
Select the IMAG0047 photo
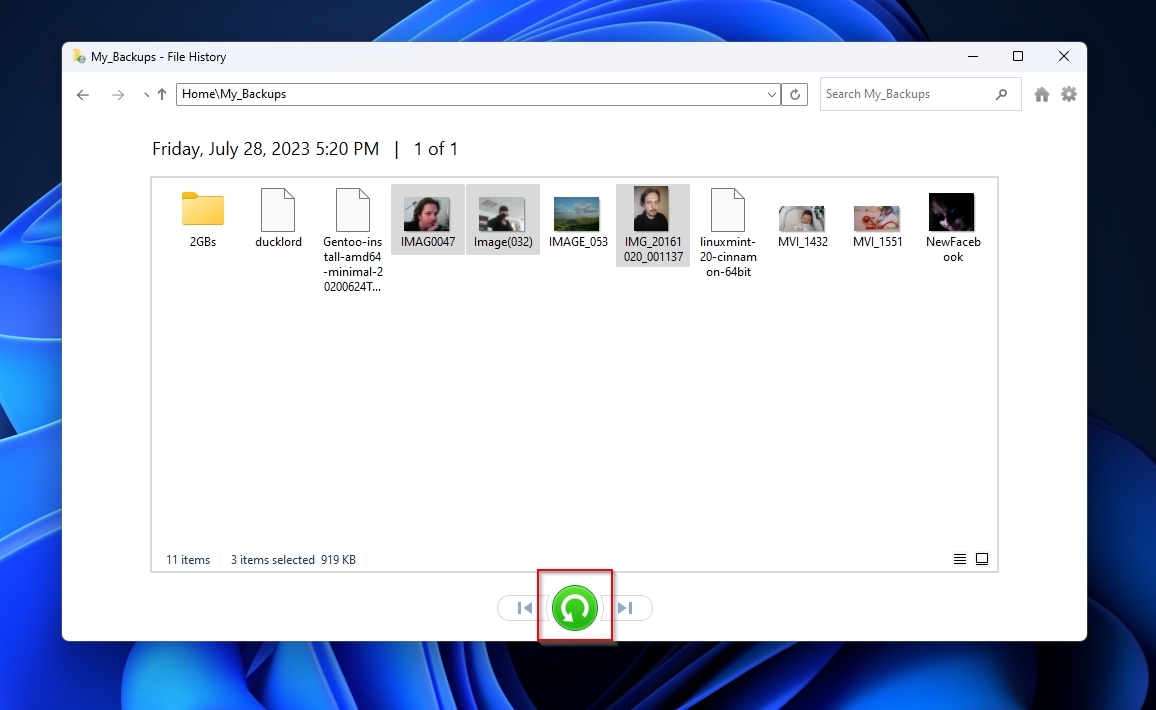click(427, 212)
